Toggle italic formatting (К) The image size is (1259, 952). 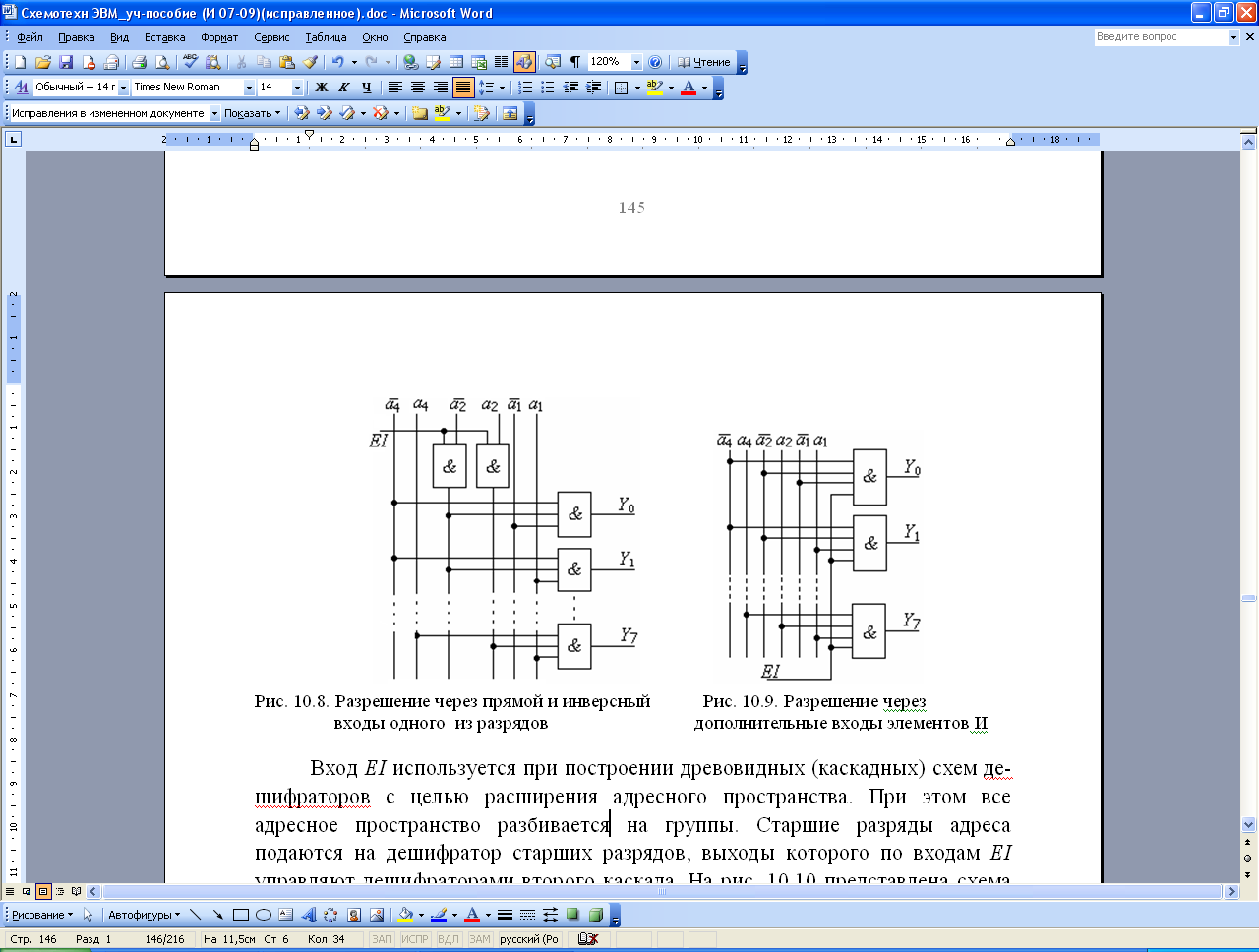[343, 88]
